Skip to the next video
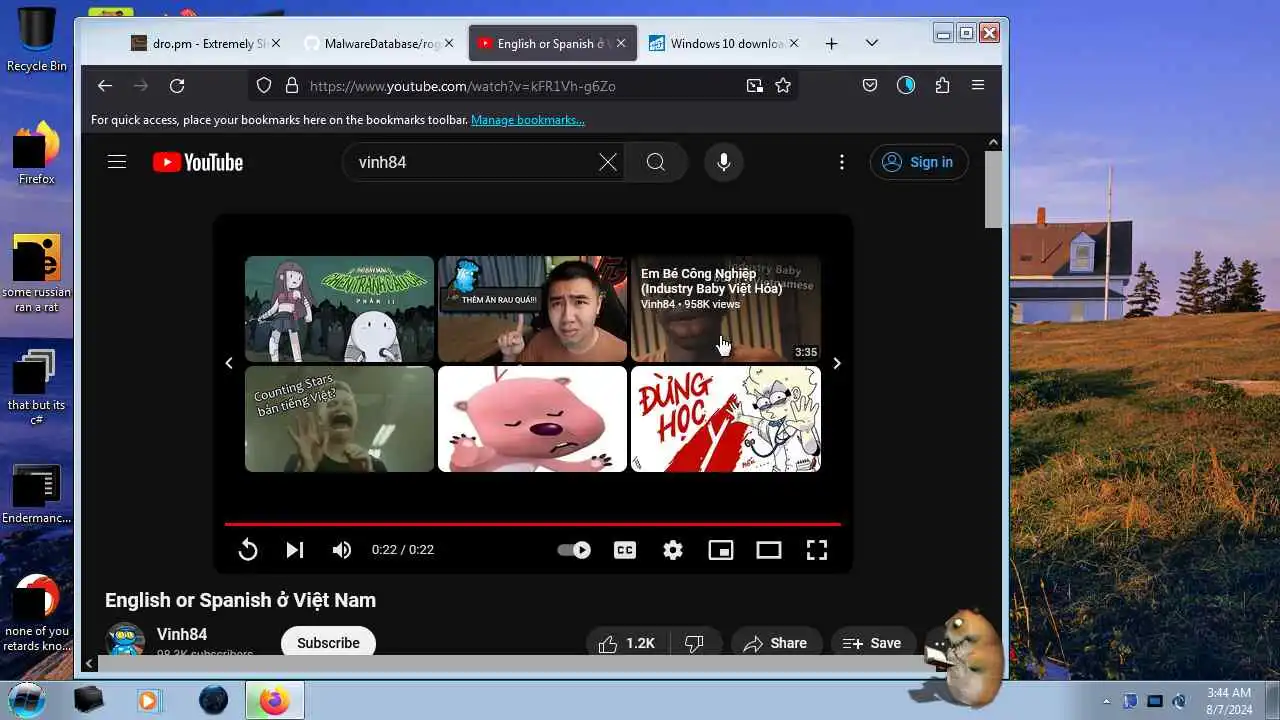The image size is (1280, 720). click(295, 550)
